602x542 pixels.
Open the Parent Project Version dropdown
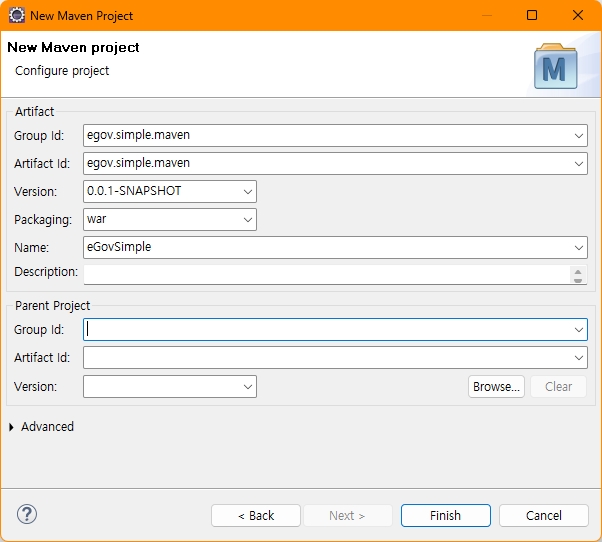pyautogui.click(x=248, y=387)
